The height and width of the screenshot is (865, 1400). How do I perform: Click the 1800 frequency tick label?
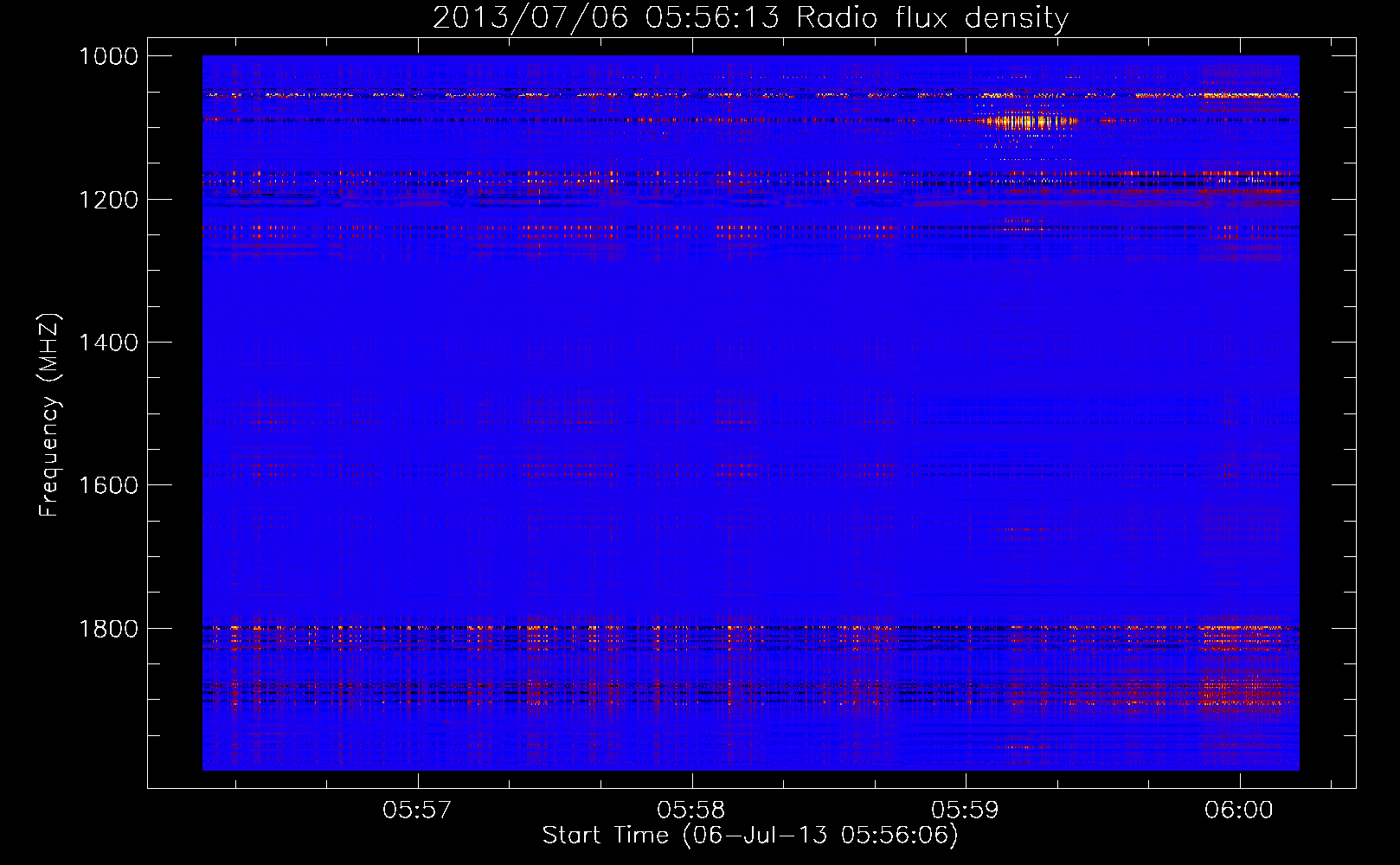(109, 628)
